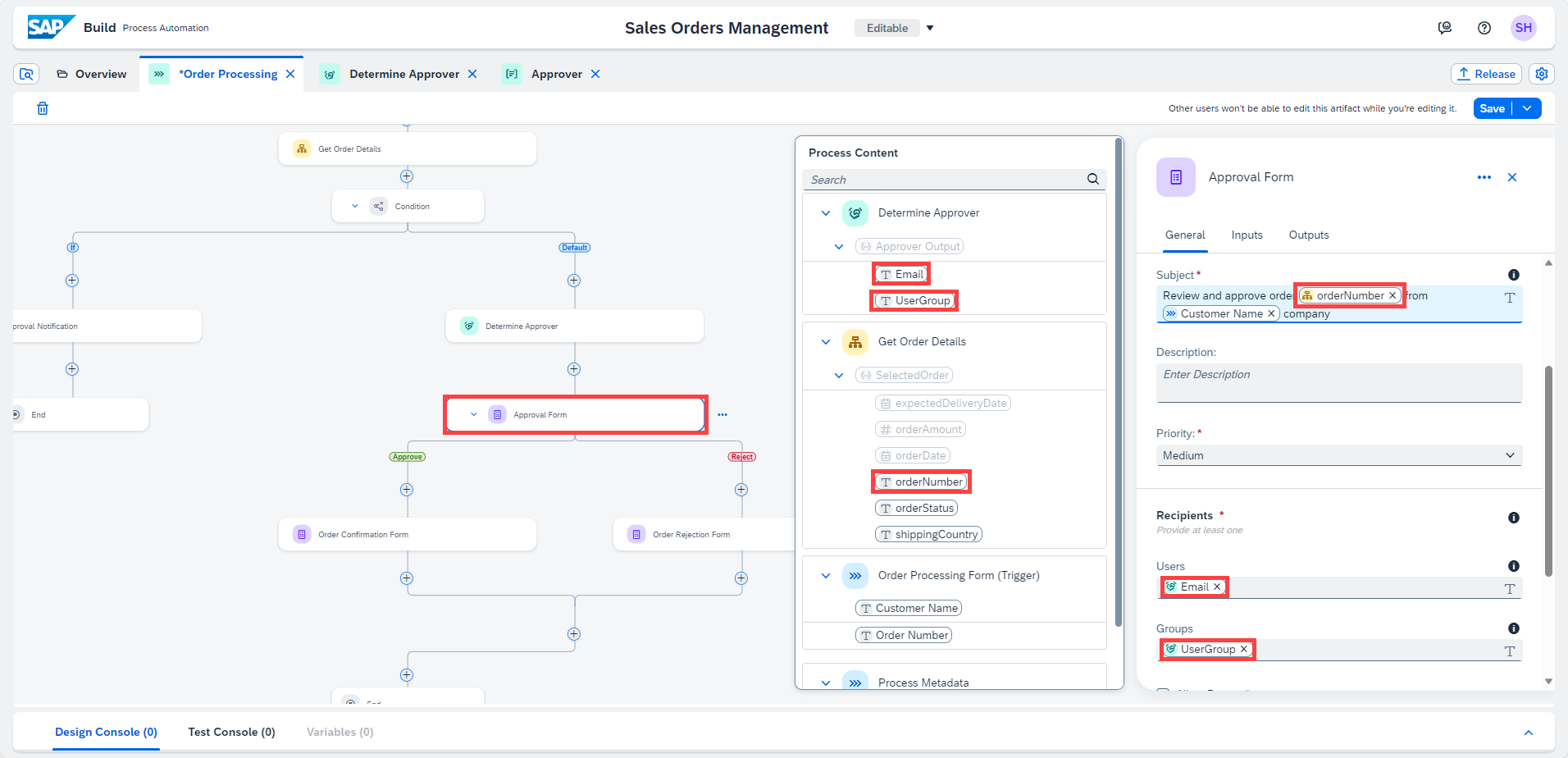Collapse the SelectedOrder group

[839, 375]
